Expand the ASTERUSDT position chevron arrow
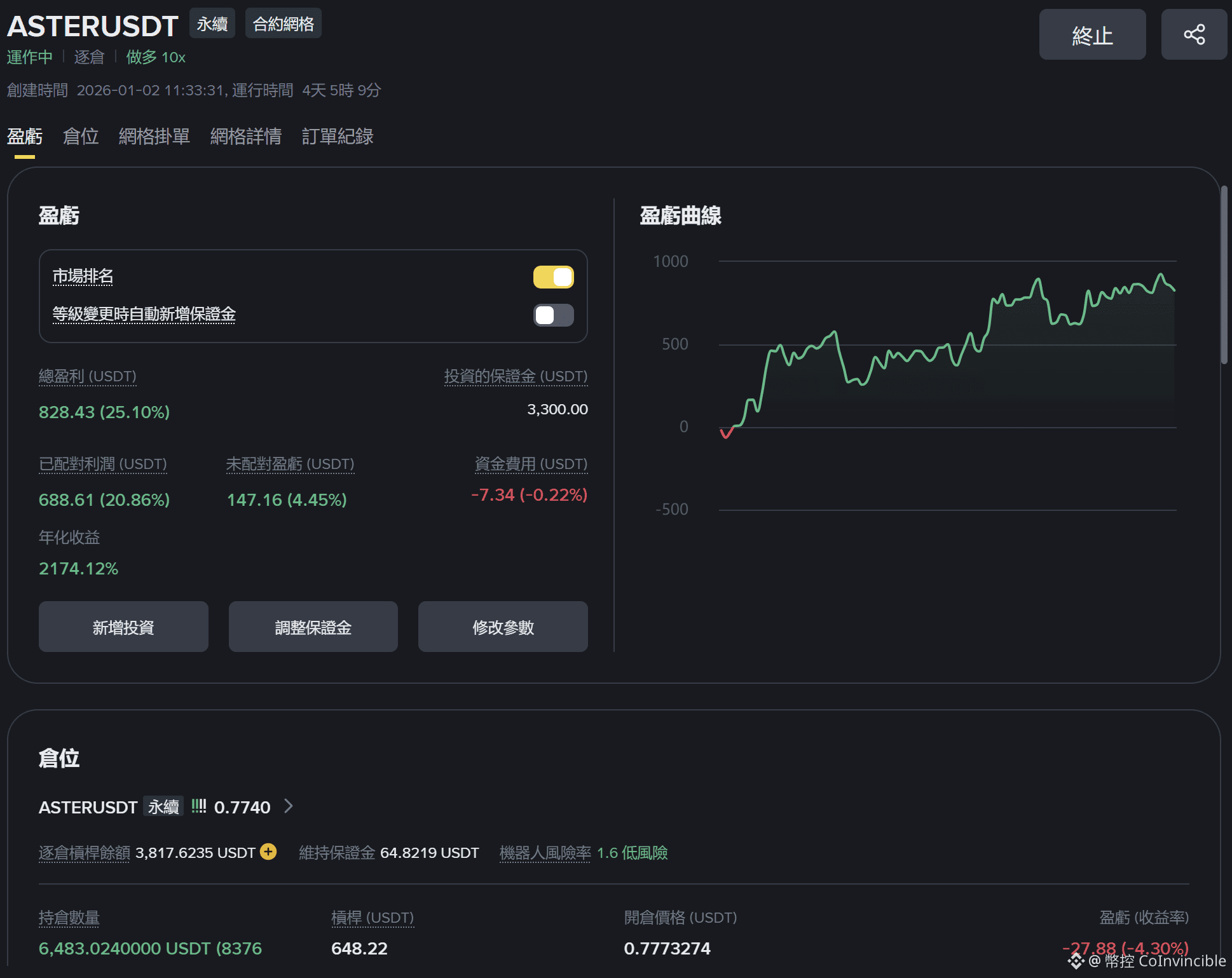The width and height of the screenshot is (1232, 978). tap(289, 806)
